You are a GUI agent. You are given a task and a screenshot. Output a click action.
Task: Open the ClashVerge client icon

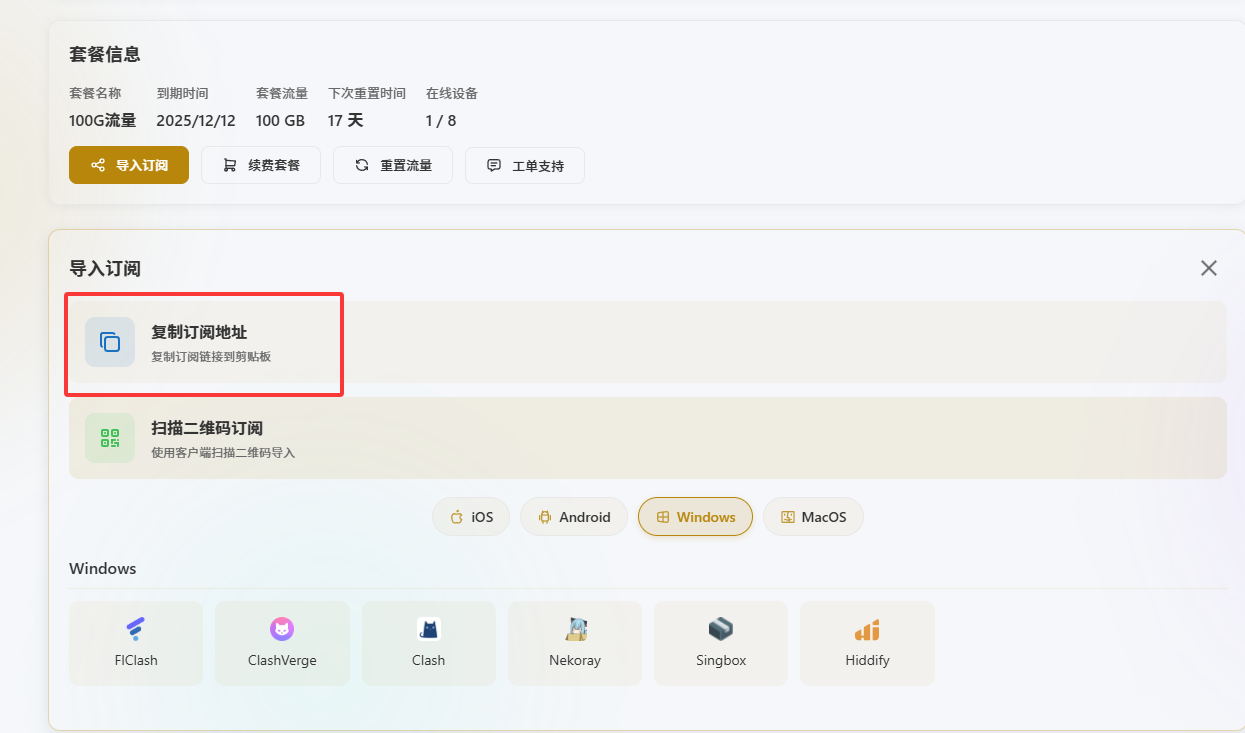282,629
